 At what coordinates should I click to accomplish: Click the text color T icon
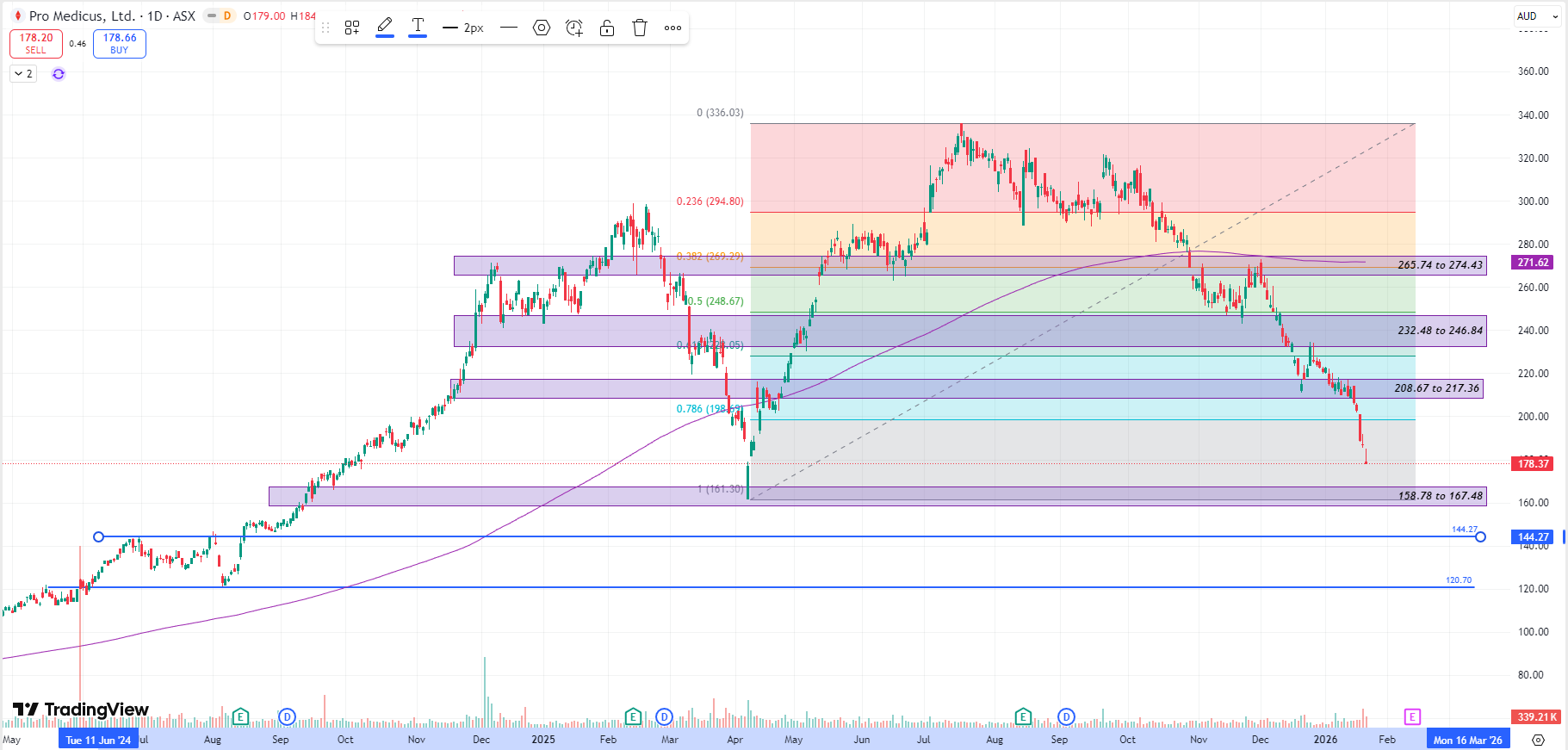(x=418, y=27)
